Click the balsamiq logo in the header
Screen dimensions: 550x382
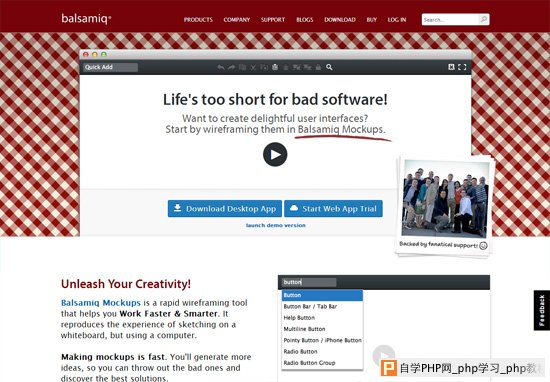click(86, 18)
